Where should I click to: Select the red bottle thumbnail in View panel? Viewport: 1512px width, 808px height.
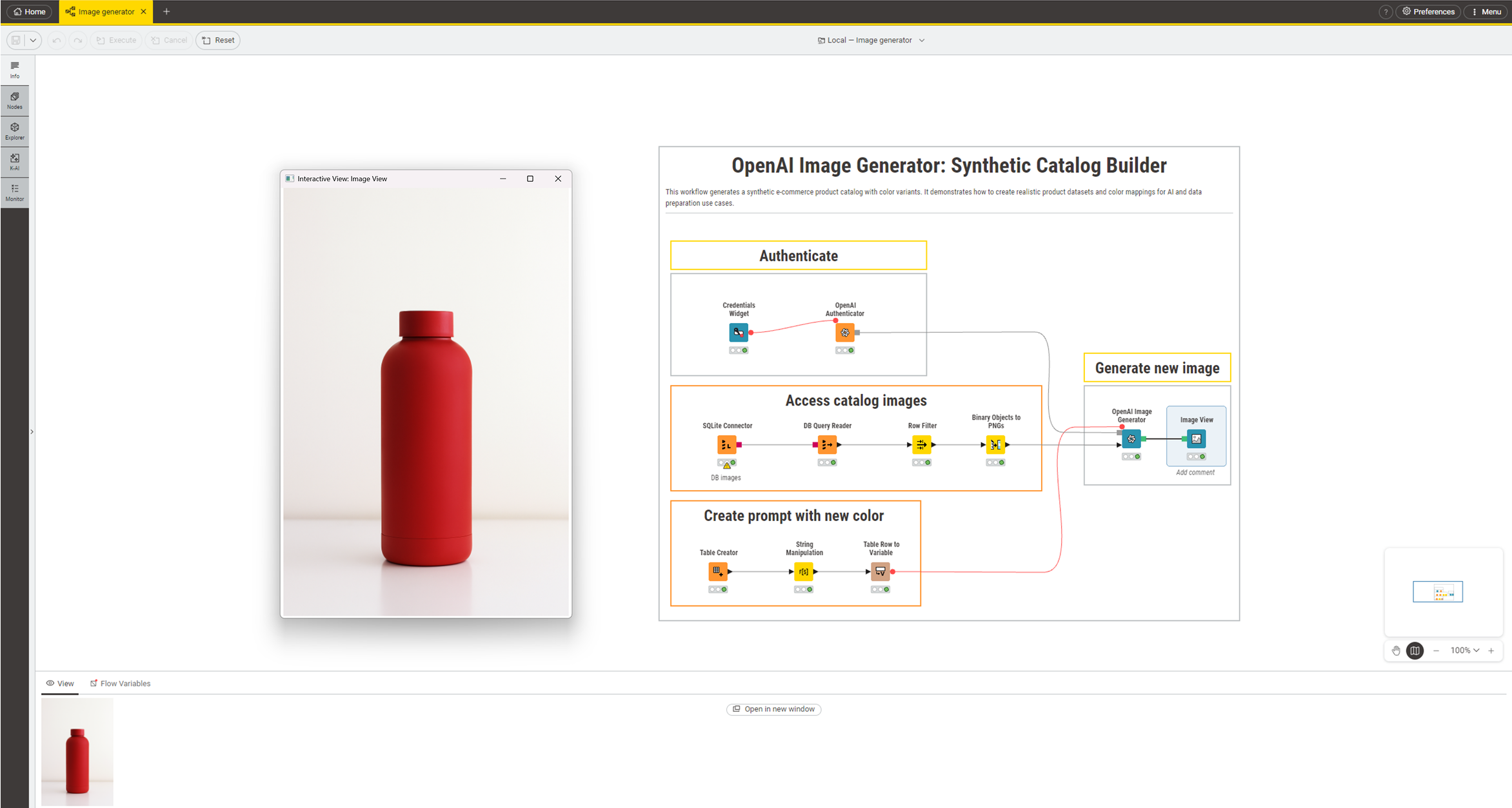77,751
